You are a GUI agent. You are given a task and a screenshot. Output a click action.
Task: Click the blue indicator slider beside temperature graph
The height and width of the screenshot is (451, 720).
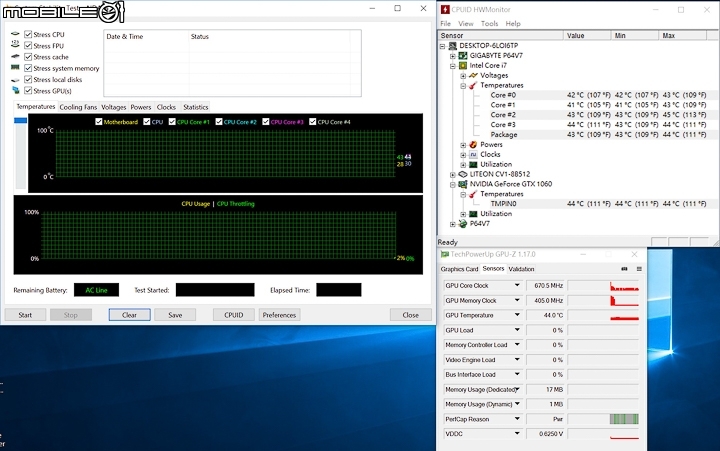pos(21,120)
